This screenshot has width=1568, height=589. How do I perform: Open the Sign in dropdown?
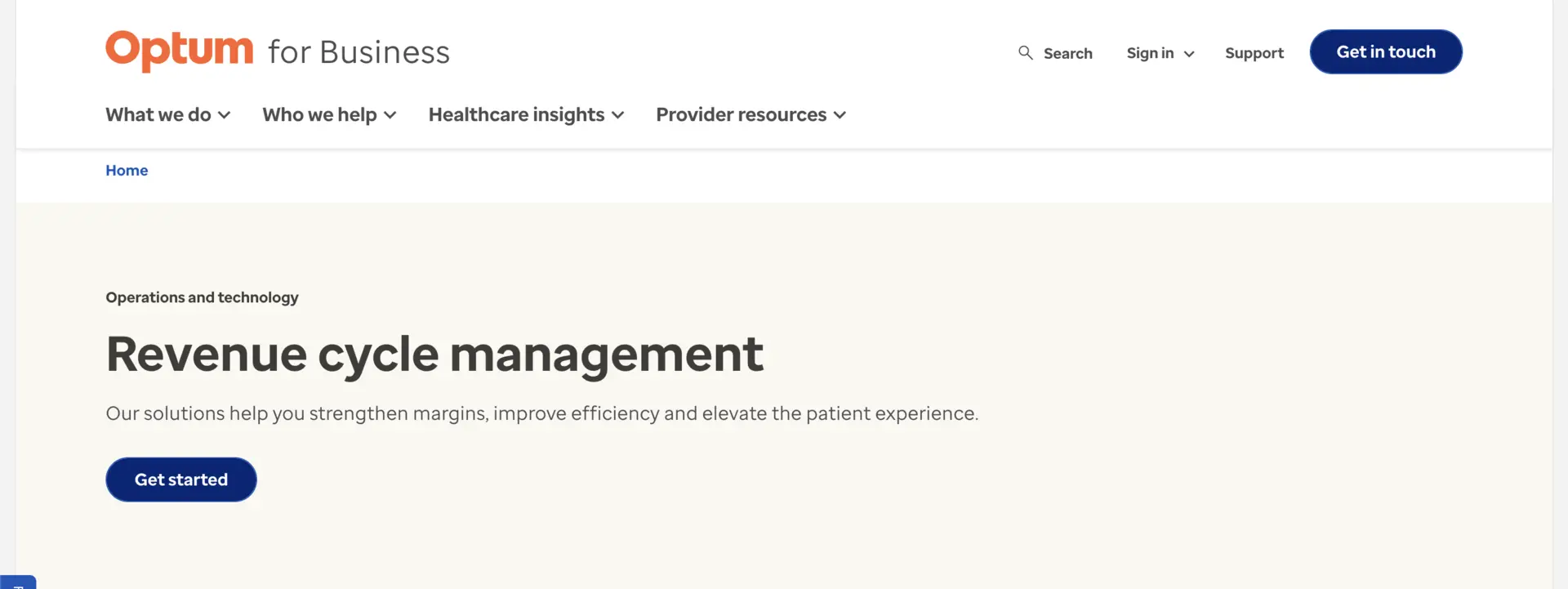1151,52
